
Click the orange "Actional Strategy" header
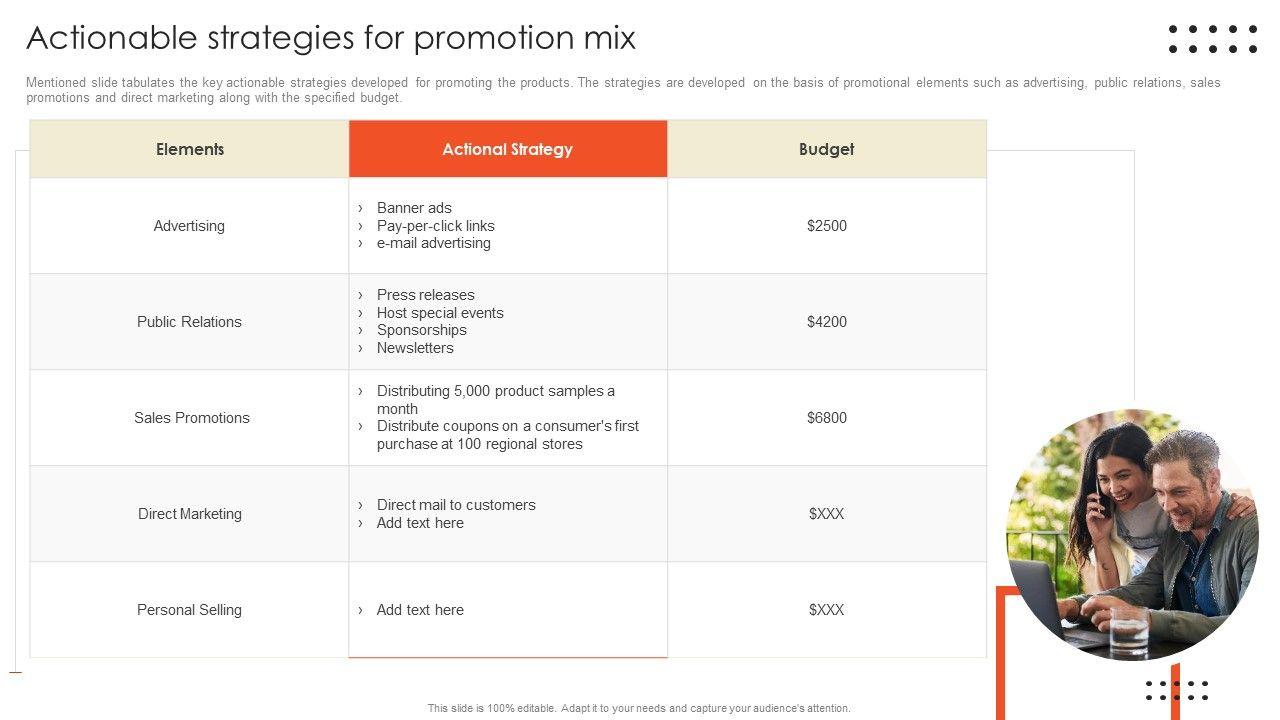pos(508,149)
